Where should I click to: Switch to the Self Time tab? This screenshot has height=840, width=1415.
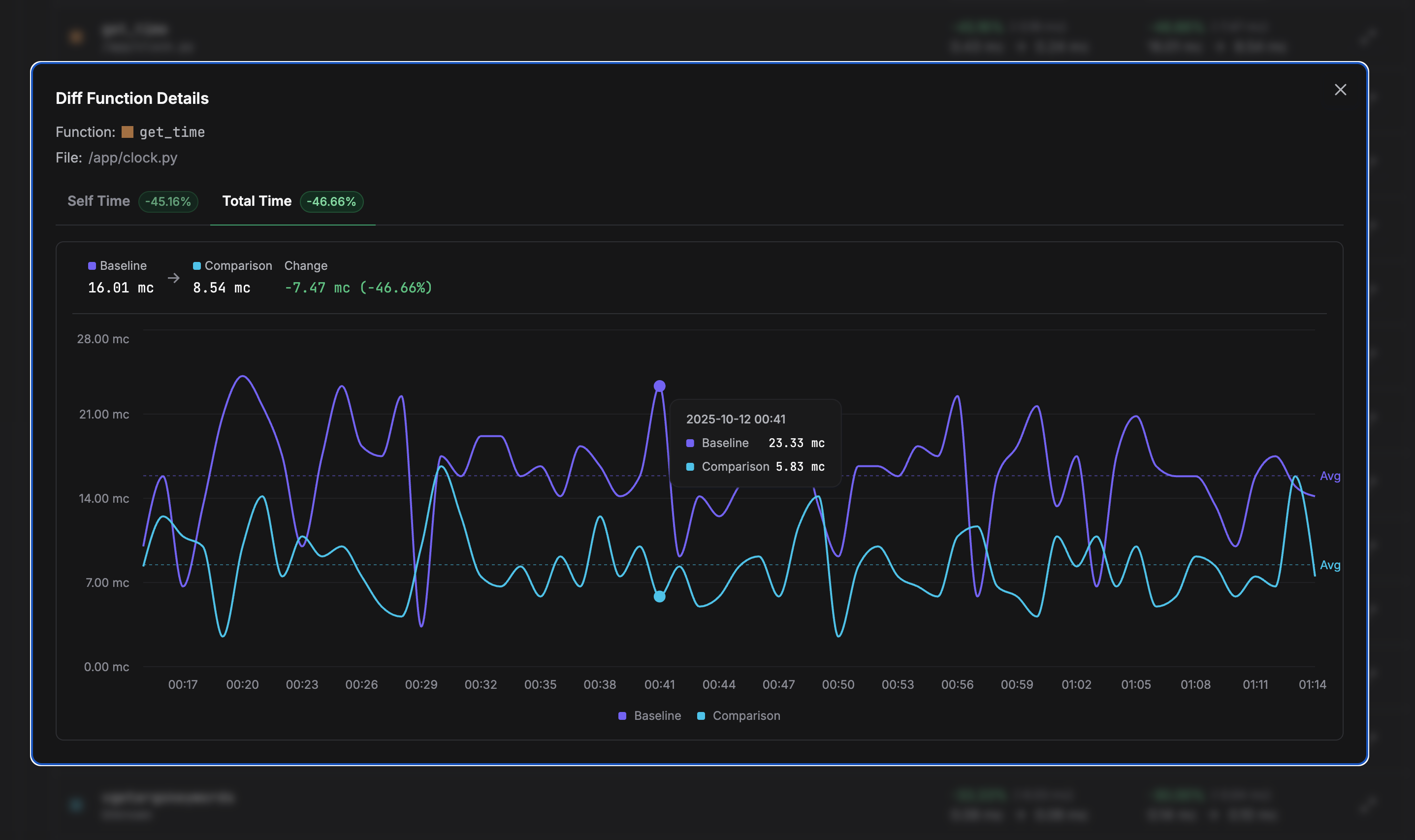pos(98,201)
